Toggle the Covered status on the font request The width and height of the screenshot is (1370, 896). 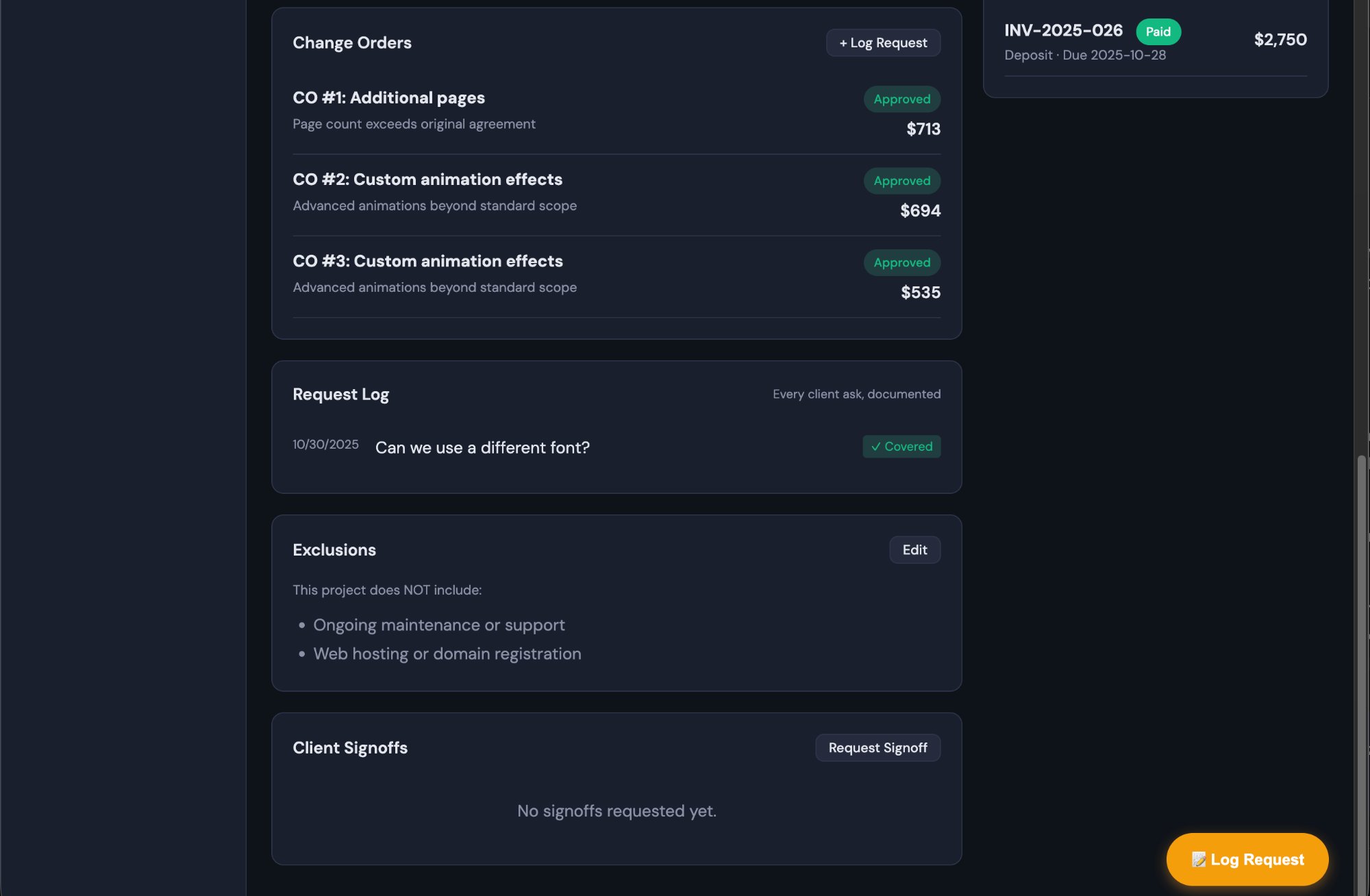point(901,447)
